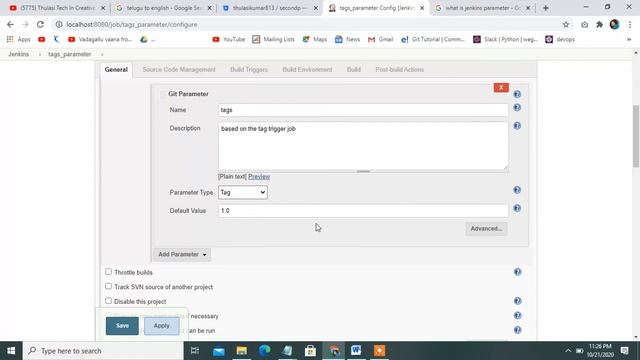This screenshot has height=360, width=640.
Task: Open notification center on taskbar
Action: pos(624,351)
